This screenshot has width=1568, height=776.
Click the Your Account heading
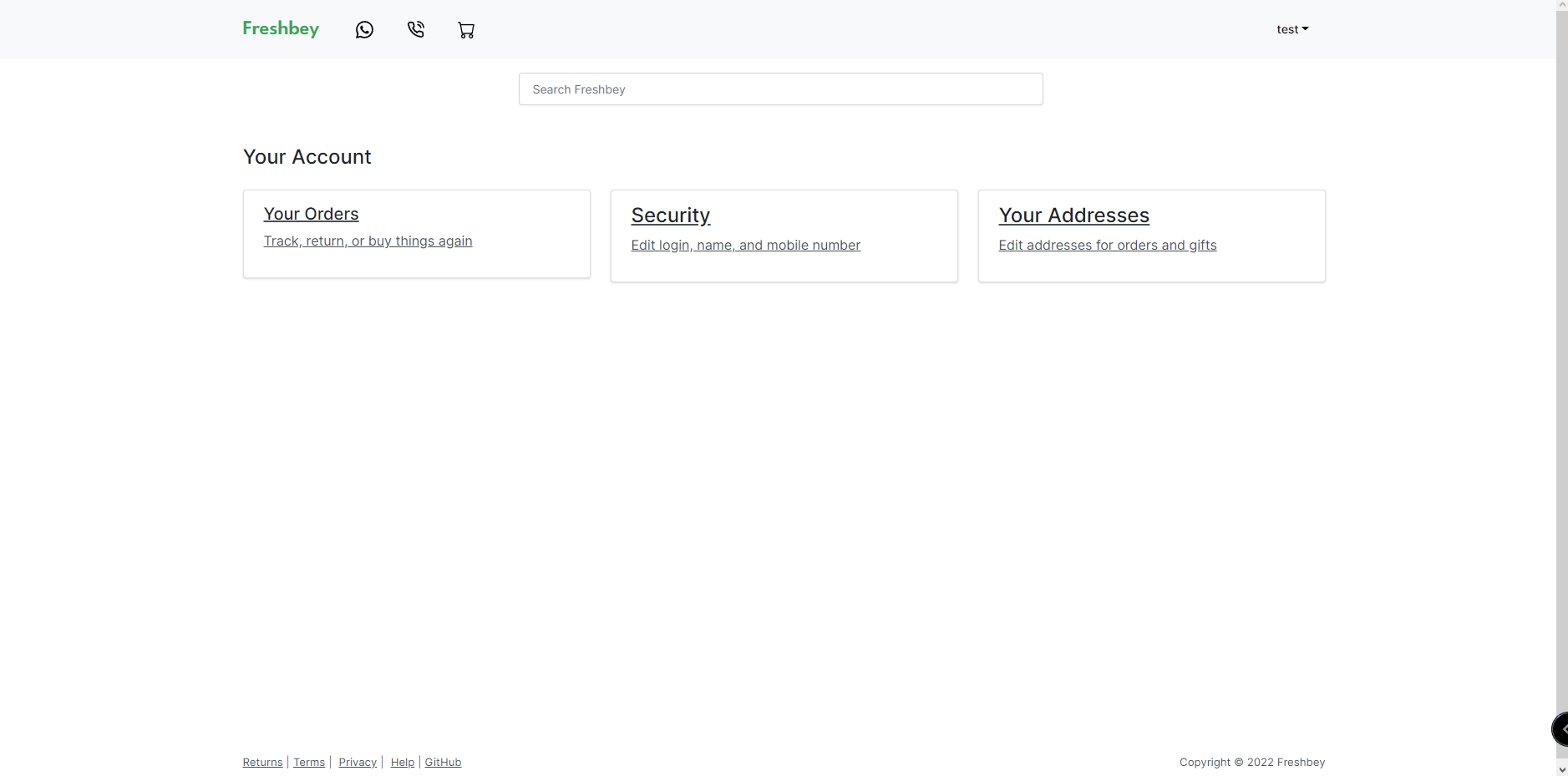click(x=307, y=157)
